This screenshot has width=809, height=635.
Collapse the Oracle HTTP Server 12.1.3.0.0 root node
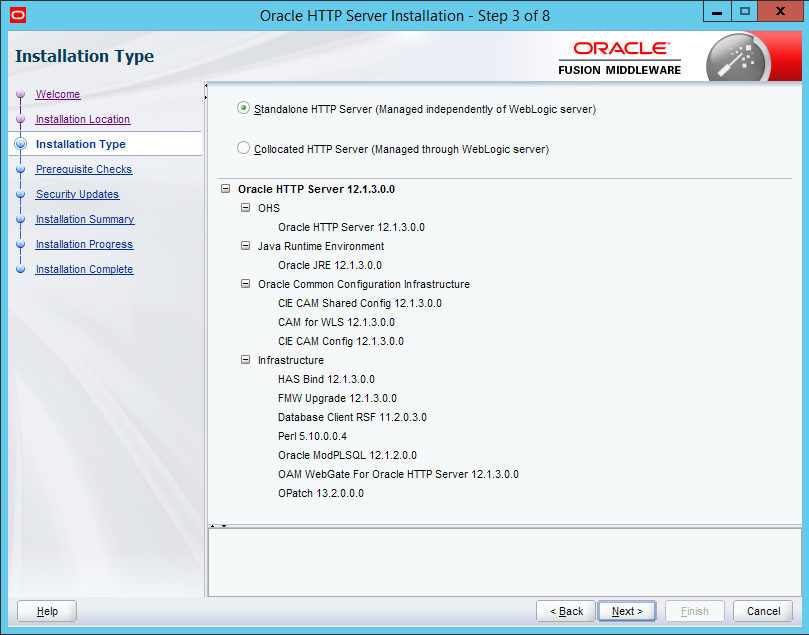point(226,189)
